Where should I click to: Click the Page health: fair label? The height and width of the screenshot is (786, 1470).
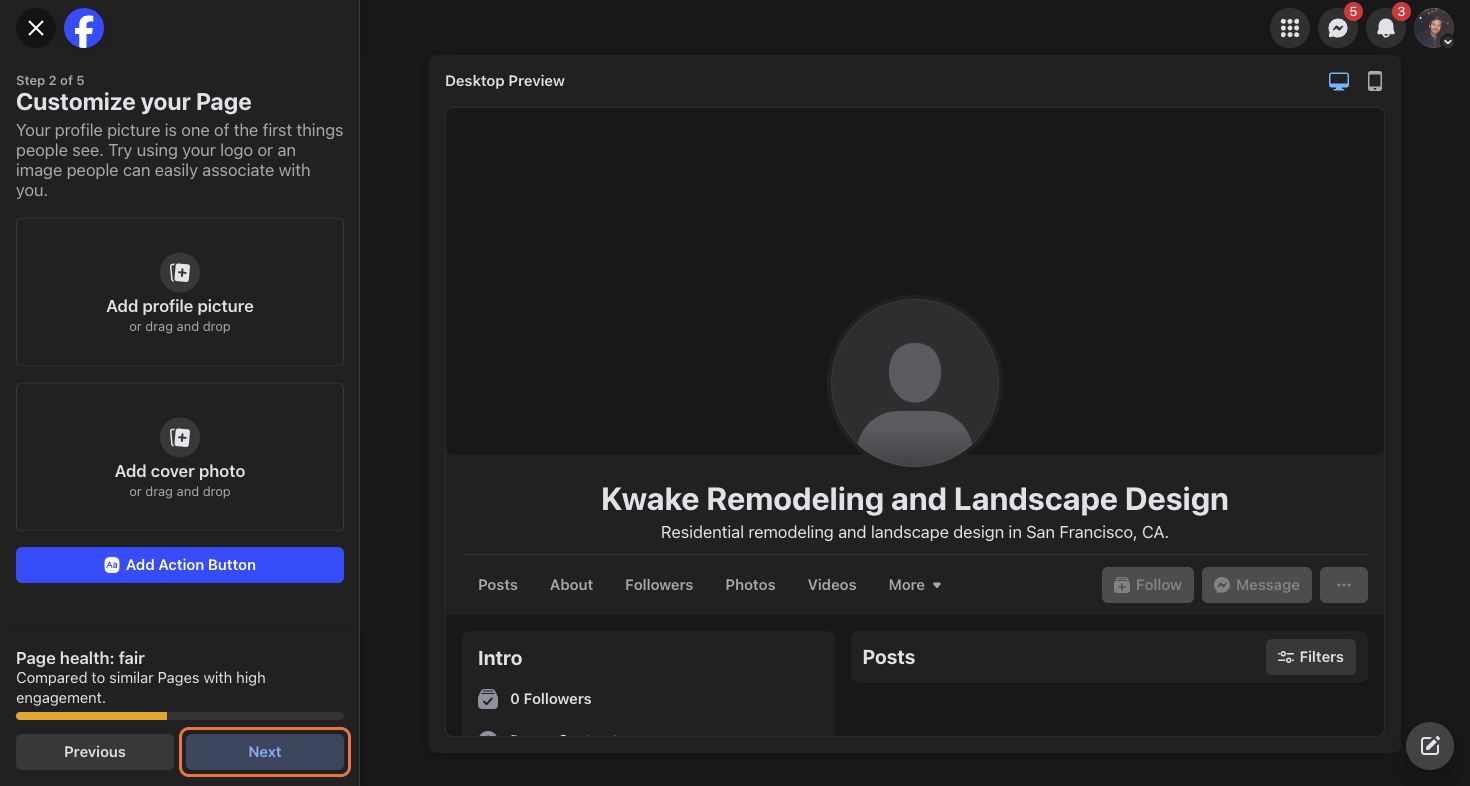pyautogui.click(x=81, y=658)
